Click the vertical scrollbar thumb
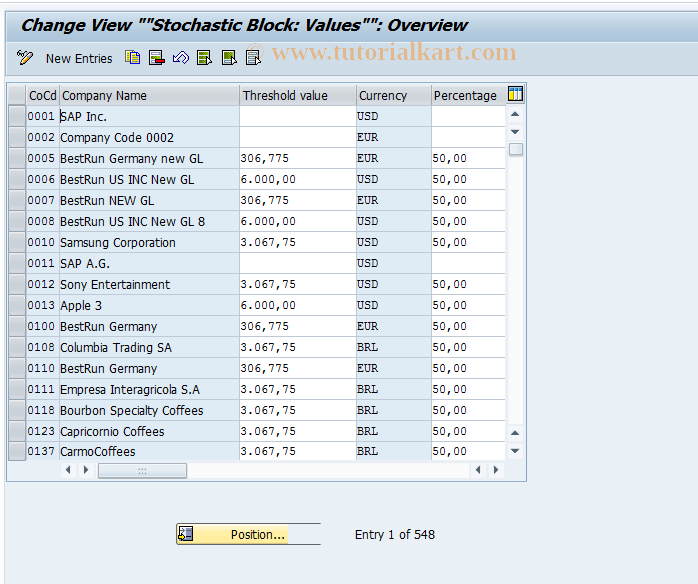Image resolution: width=698 pixels, height=584 pixels. (x=515, y=149)
